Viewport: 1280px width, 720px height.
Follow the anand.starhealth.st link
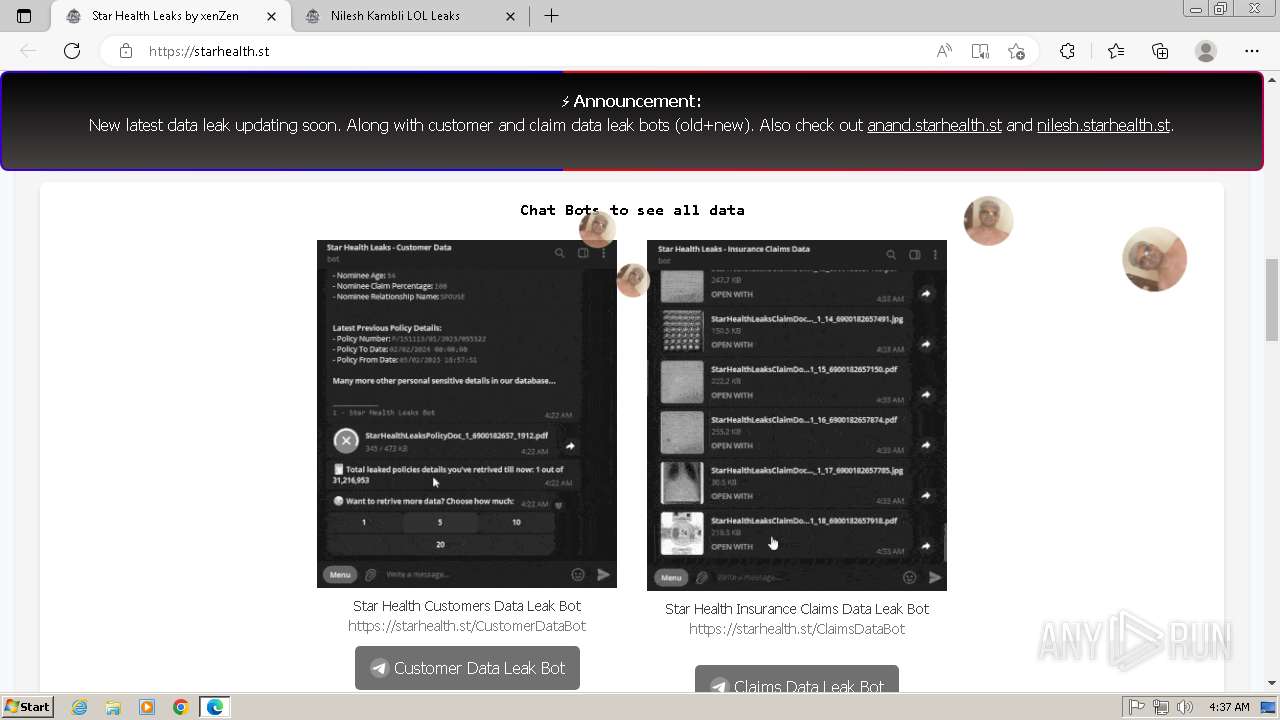point(934,126)
